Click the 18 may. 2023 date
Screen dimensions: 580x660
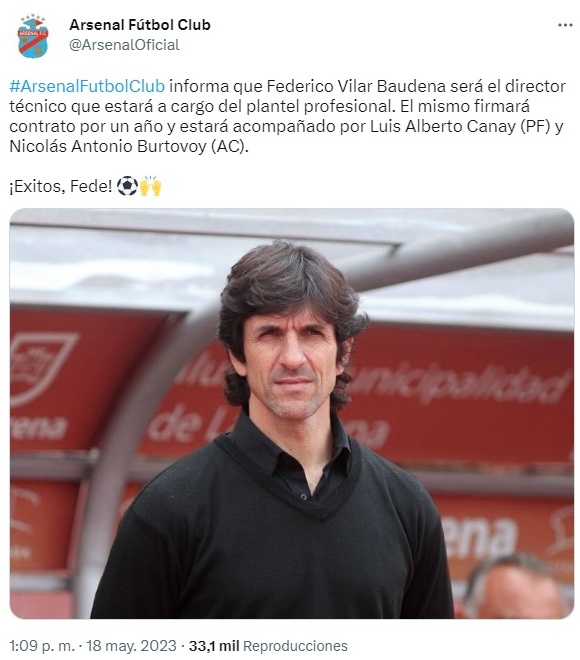[x=131, y=646]
